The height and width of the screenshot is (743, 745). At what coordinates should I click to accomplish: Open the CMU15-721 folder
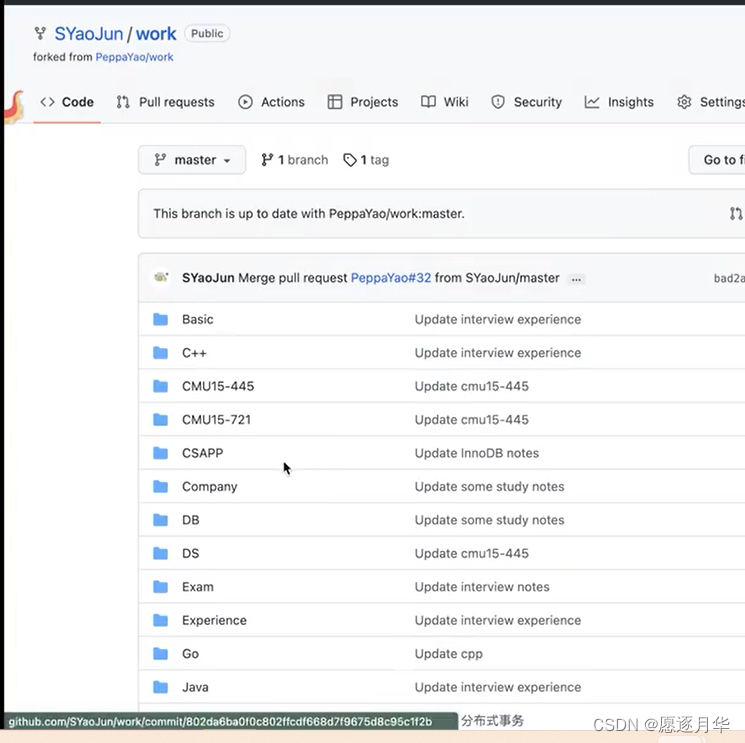(217, 420)
